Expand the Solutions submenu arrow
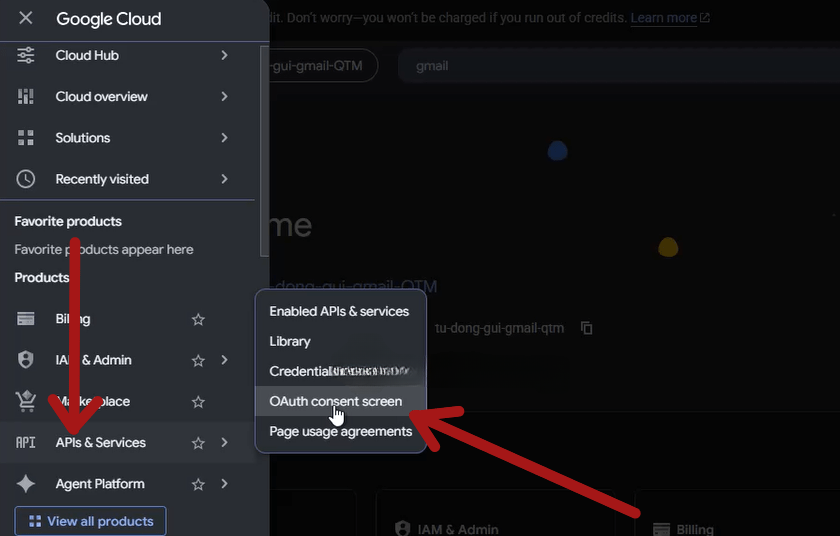Image resolution: width=840 pixels, height=536 pixels. (224, 138)
